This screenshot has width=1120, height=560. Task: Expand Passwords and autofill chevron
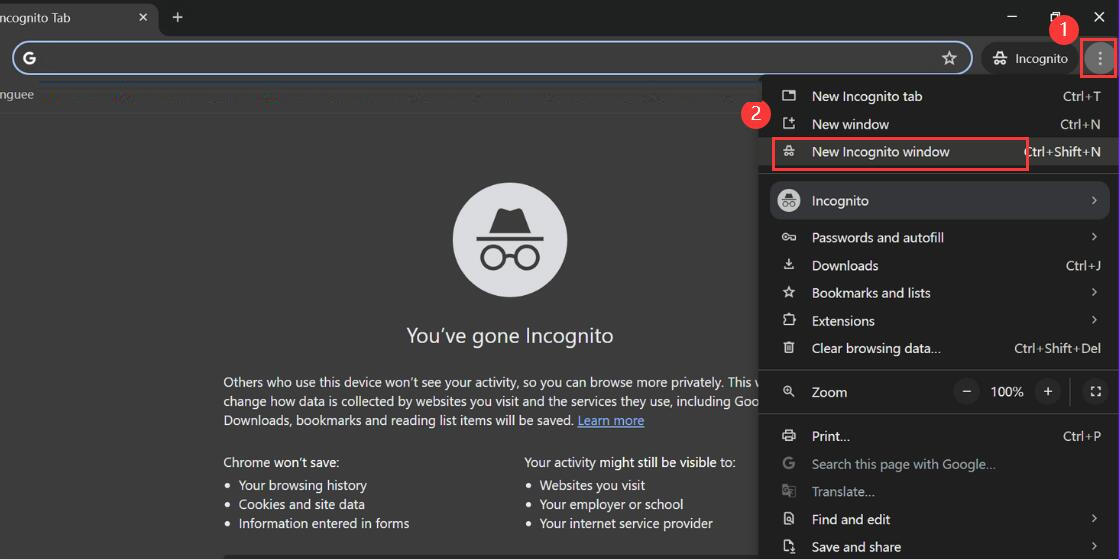coord(1094,237)
